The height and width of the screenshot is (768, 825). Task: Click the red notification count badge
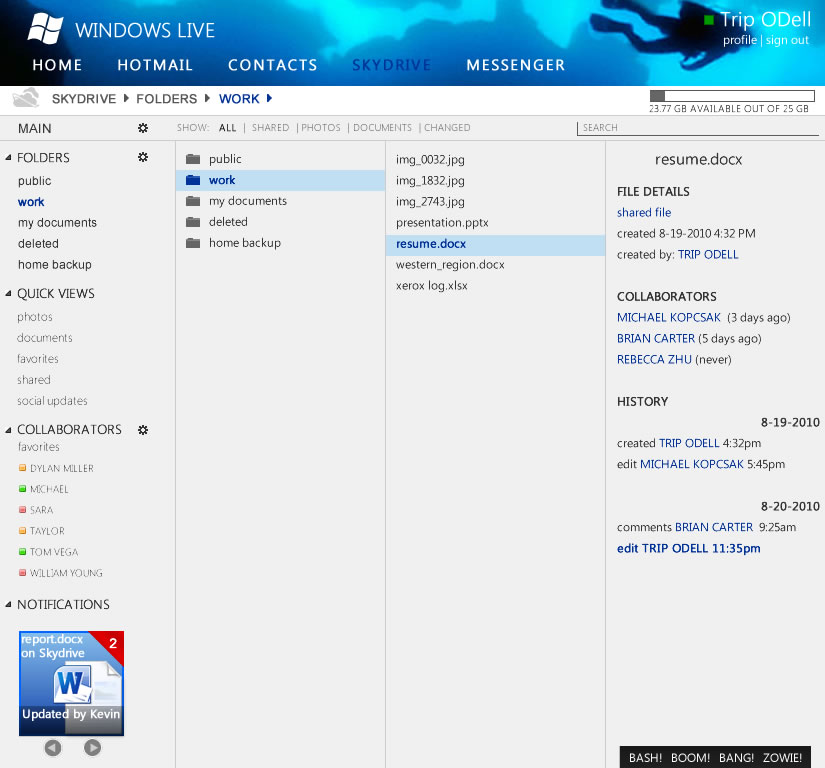coord(112,643)
